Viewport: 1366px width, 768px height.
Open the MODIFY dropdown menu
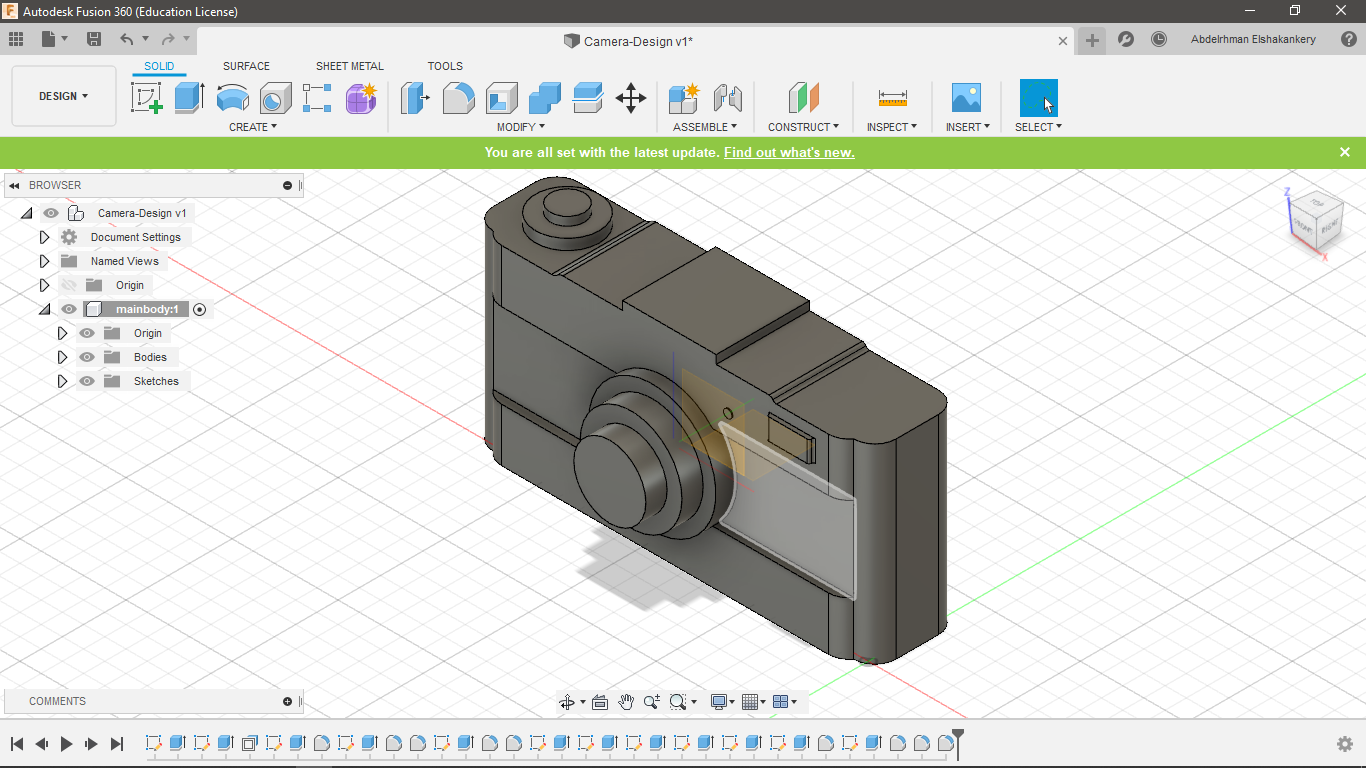[521, 127]
